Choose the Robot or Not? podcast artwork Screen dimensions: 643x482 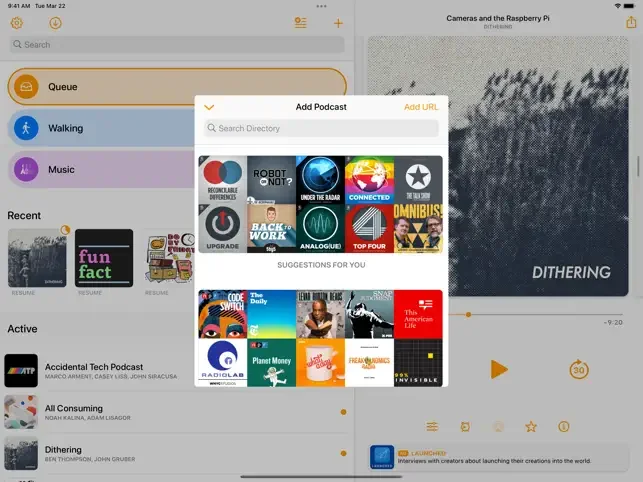coord(271,180)
